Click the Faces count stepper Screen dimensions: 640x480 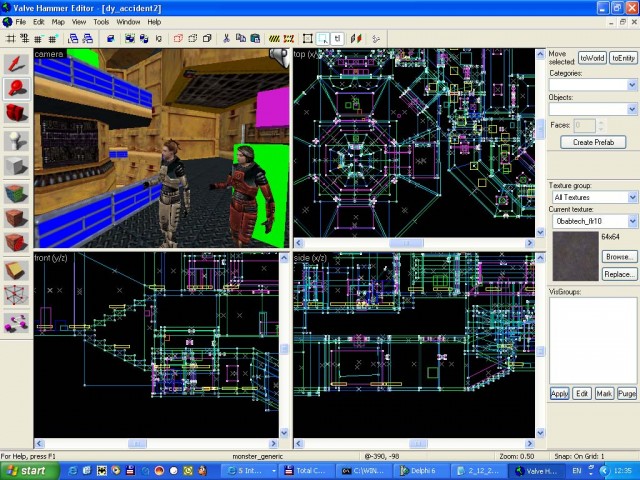click(x=600, y=125)
